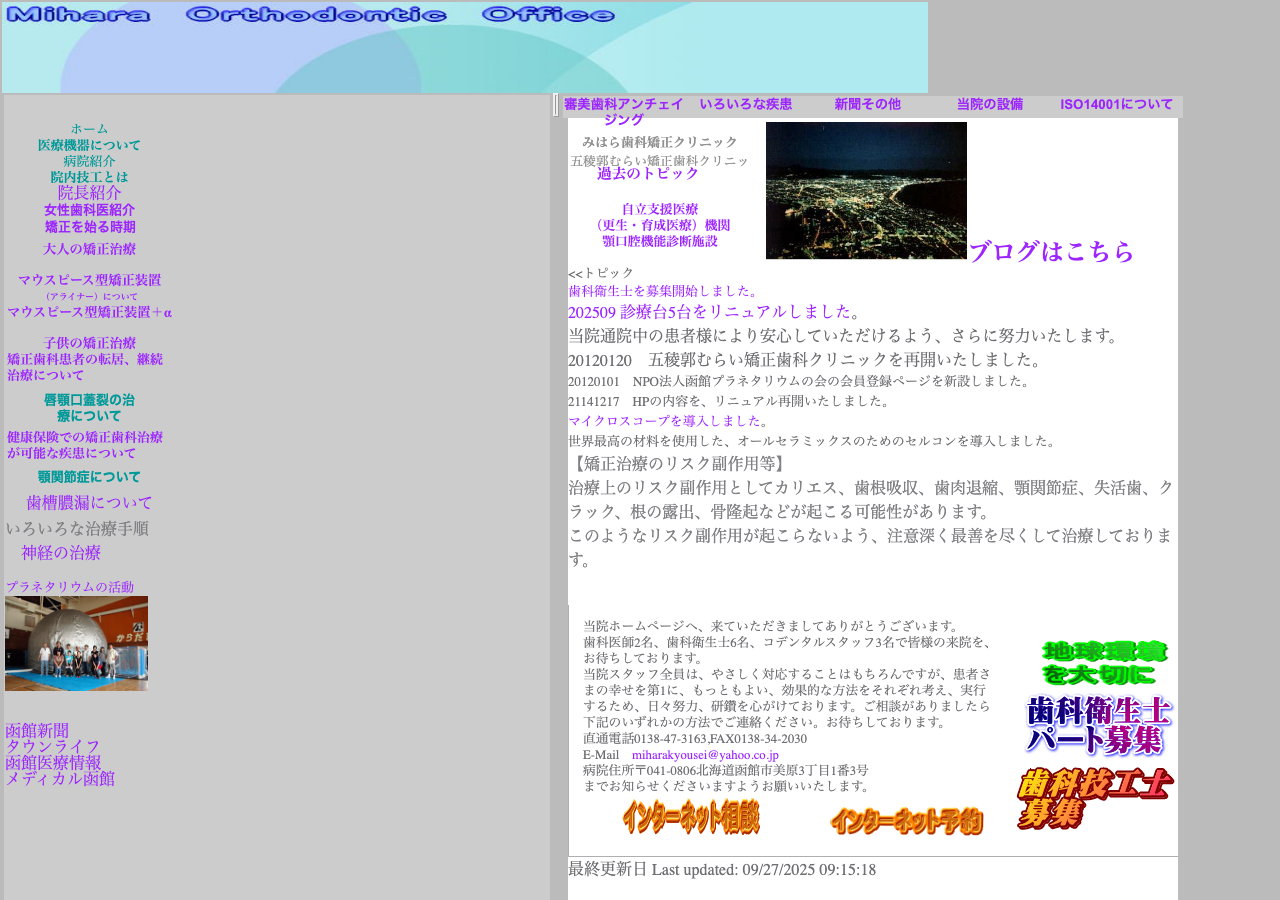Open 唇顎口蓋裂の治療について link
Image resolution: width=1280 pixels, height=900 pixels.
click(89, 408)
